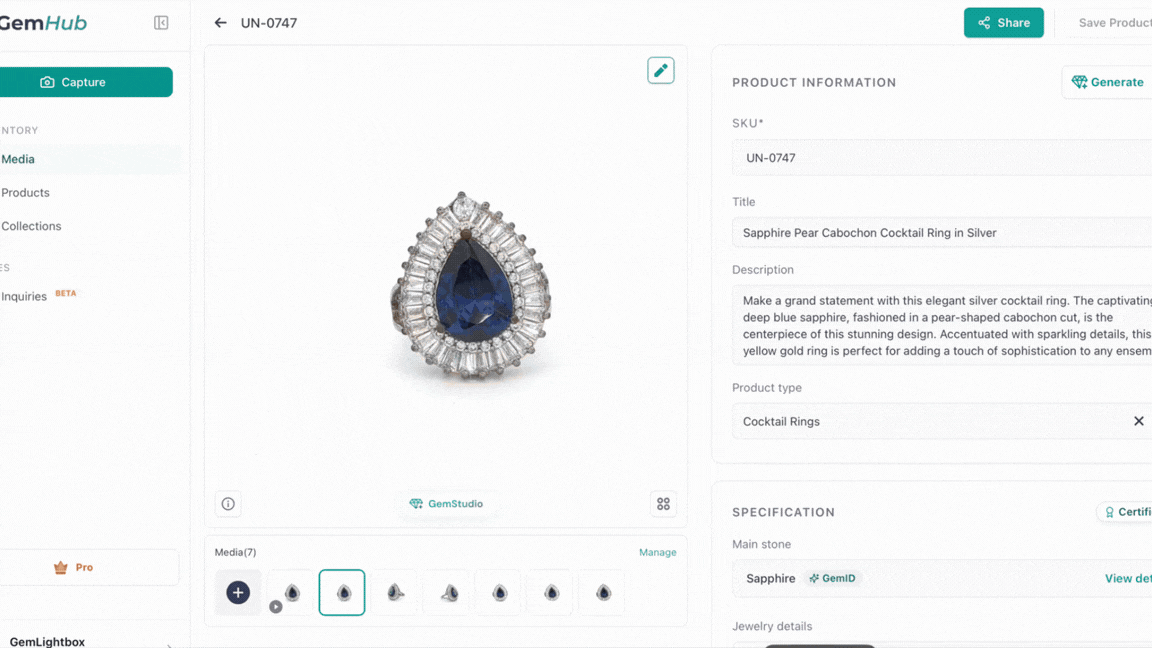1152x648 pixels.
Task: Click the back arrow next to UN-0747
Action: 220,23
